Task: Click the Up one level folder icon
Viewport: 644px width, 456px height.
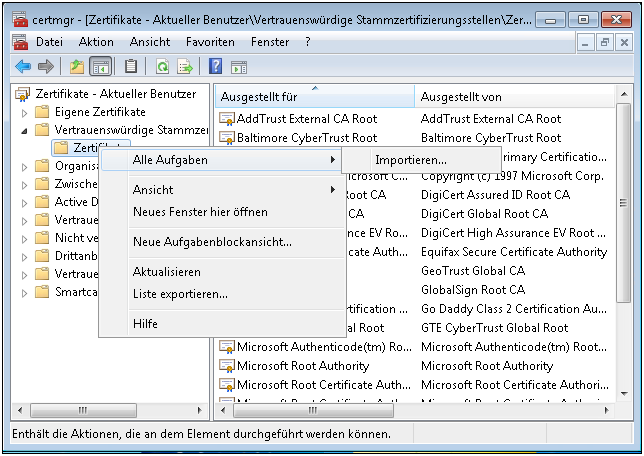Action: point(76,66)
